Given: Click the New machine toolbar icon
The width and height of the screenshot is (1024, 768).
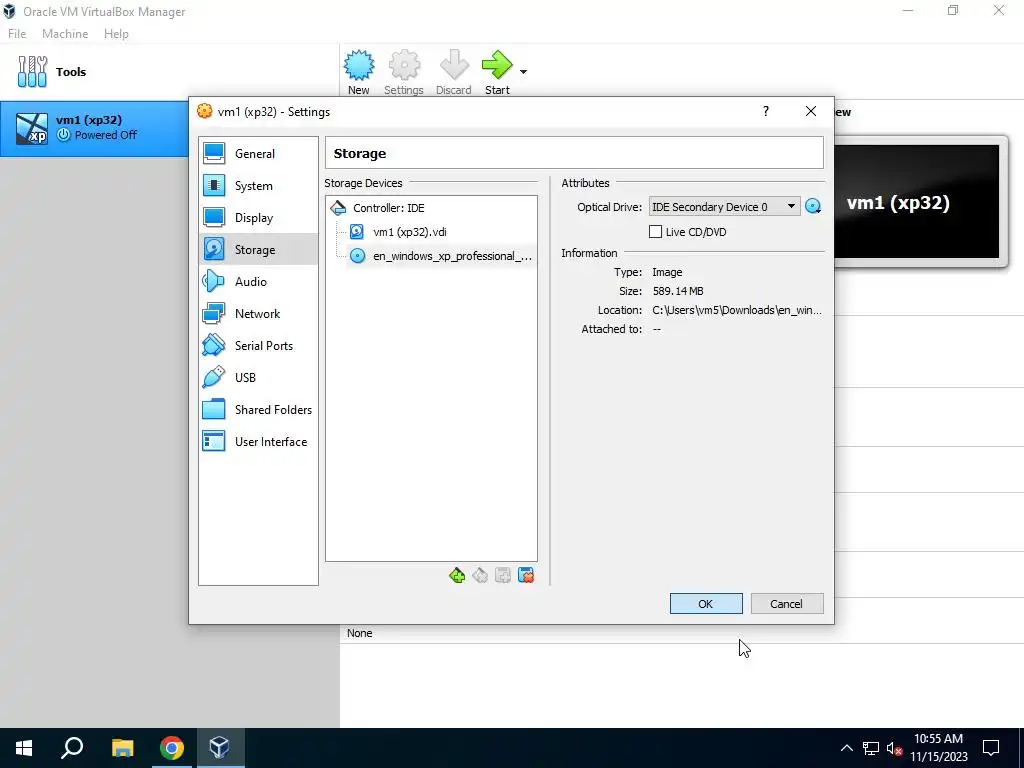Looking at the screenshot, I should [x=359, y=72].
